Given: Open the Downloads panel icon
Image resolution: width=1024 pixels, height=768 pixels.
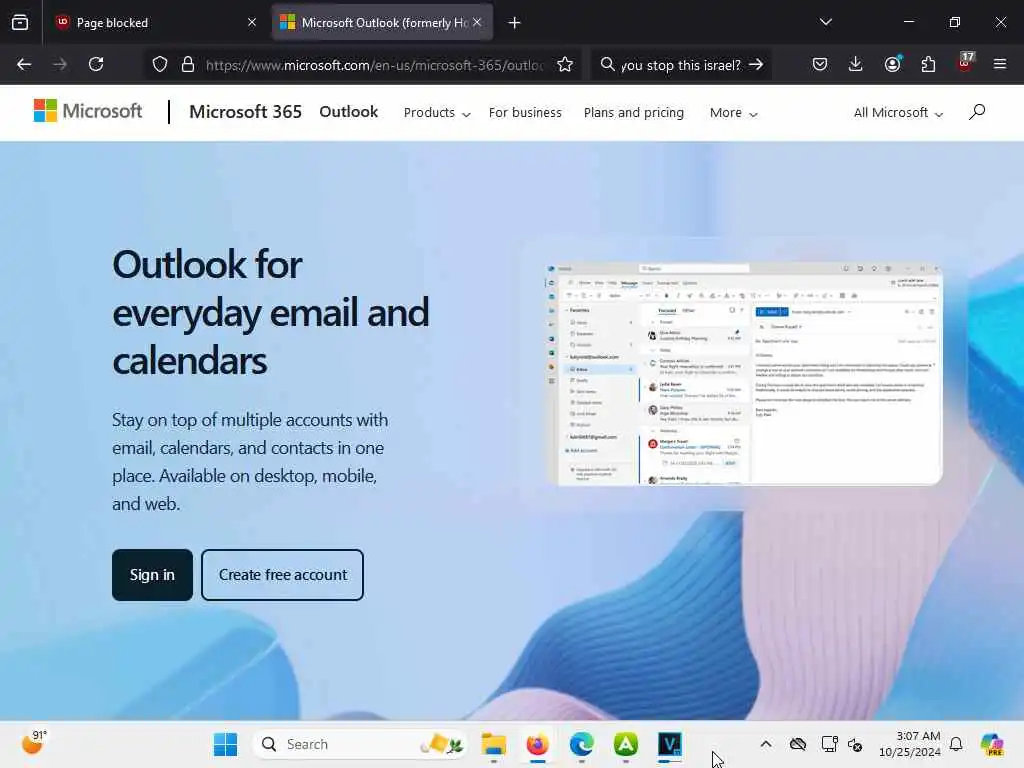Looking at the screenshot, I should [x=856, y=64].
